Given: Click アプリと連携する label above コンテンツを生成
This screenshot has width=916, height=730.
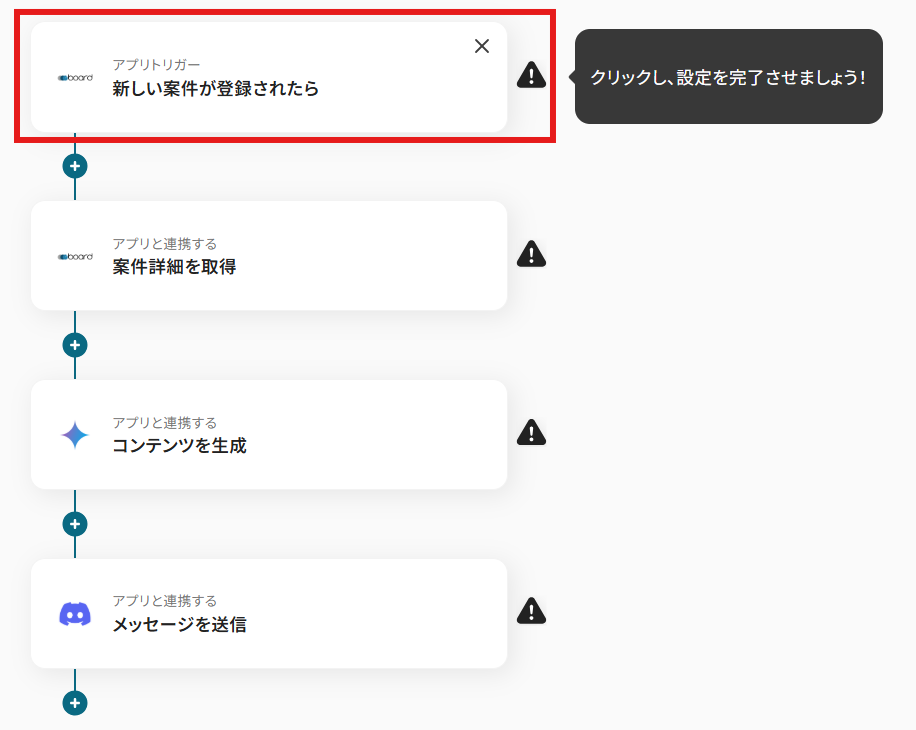Looking at the screenshot, I should tap(165, 422).
